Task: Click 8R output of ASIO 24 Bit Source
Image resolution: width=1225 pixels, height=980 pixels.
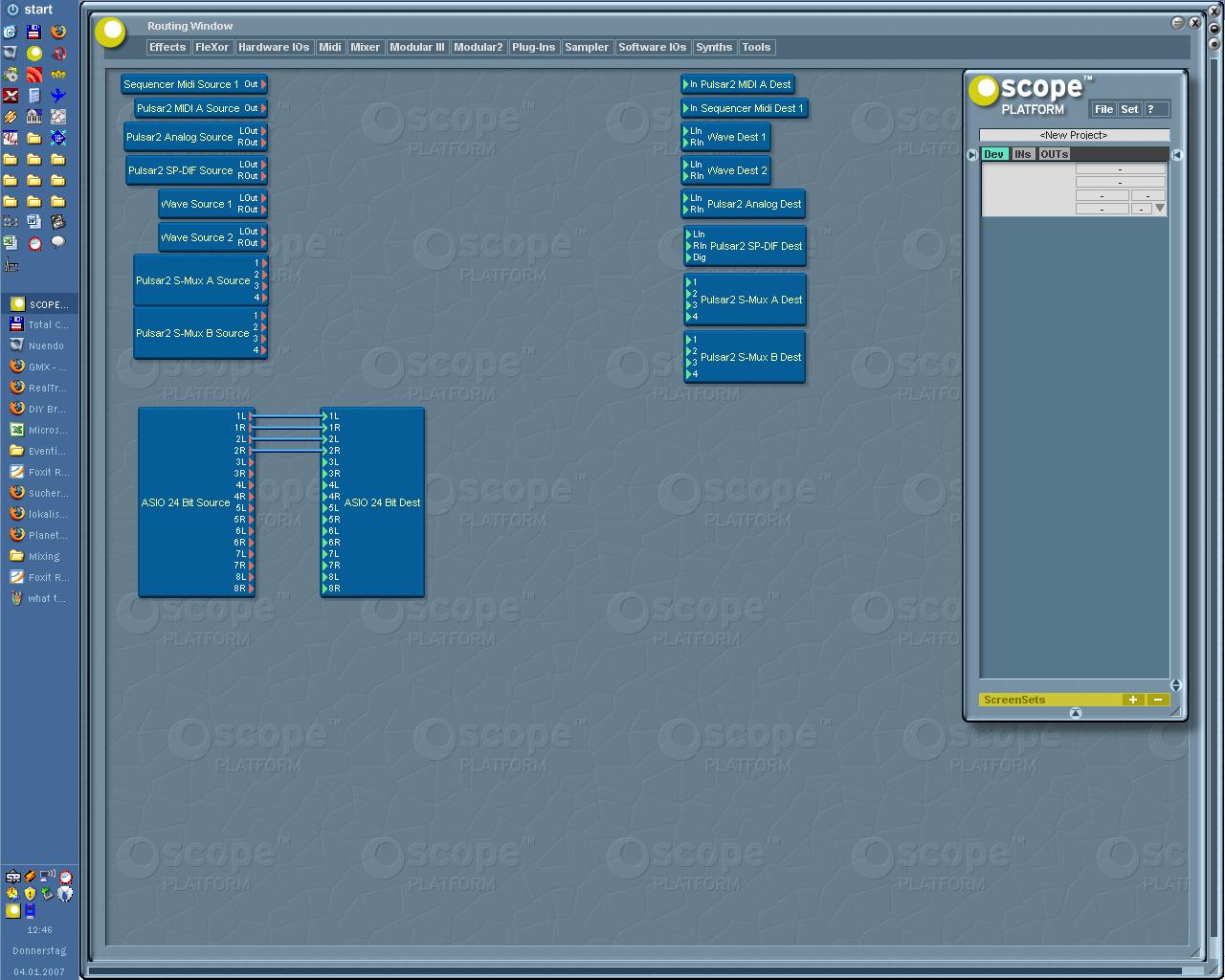Action: [x=251, y=589]
